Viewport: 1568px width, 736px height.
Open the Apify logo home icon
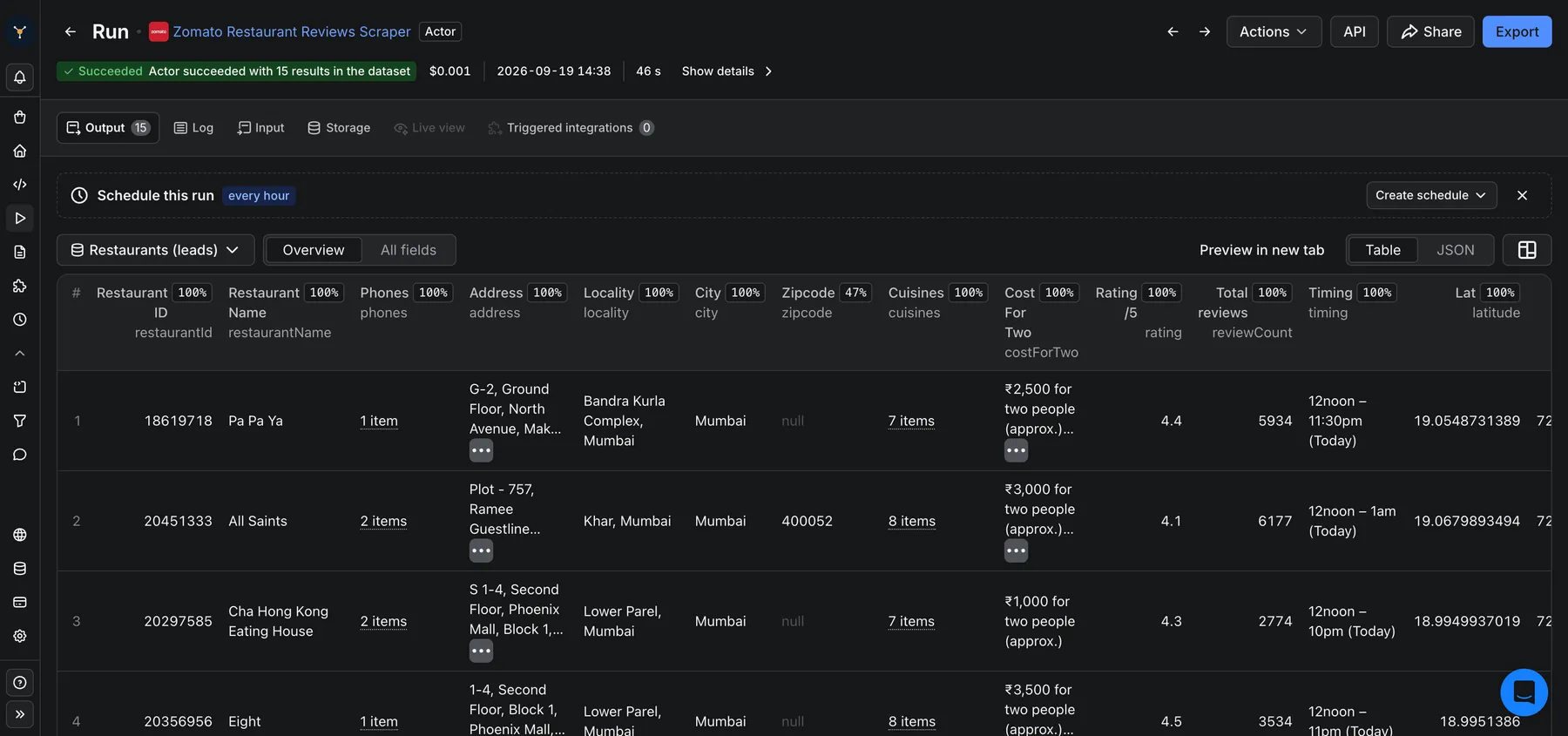pyautogui.click(x=20, y=32)
